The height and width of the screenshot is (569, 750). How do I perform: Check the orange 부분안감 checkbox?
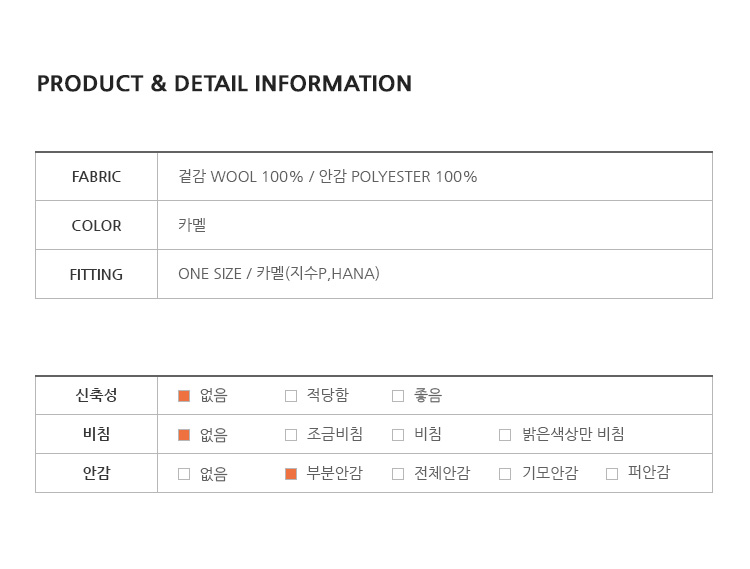291,474
